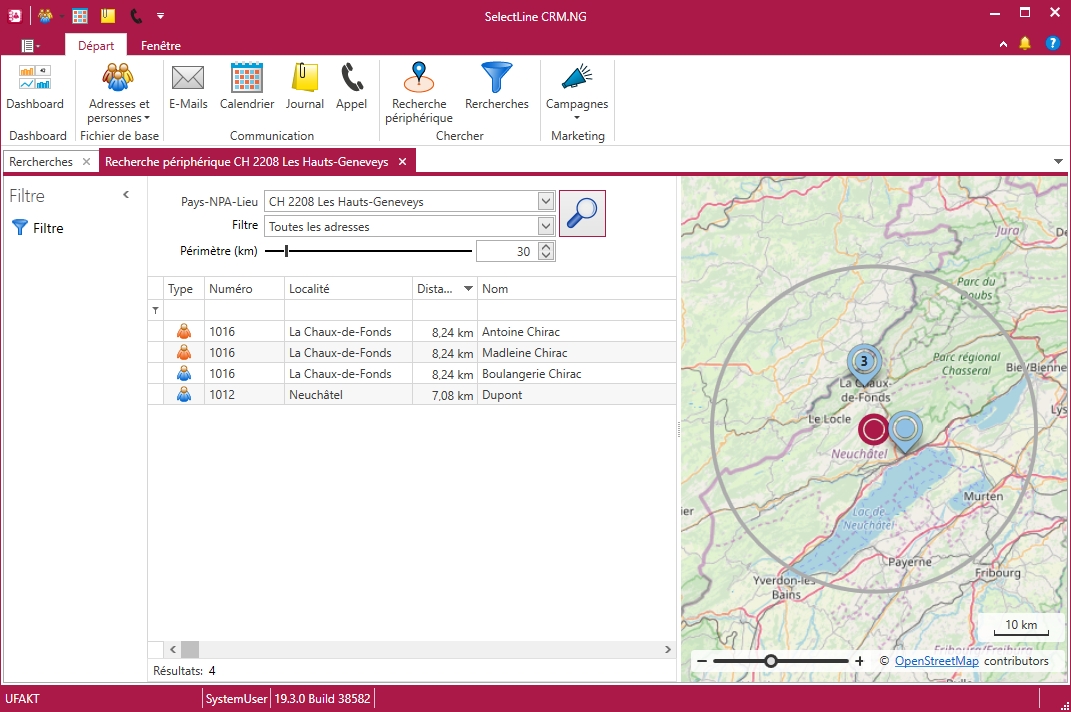Sort by the Type column header
The image size is (1071, 712).
click(184, 288)
